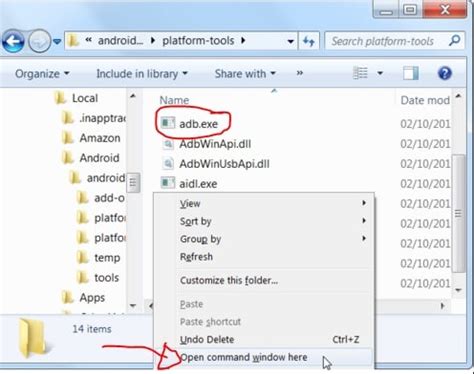Click the aidl.exe file icon
Screen dimensions: 474x374
pos(168,183)
